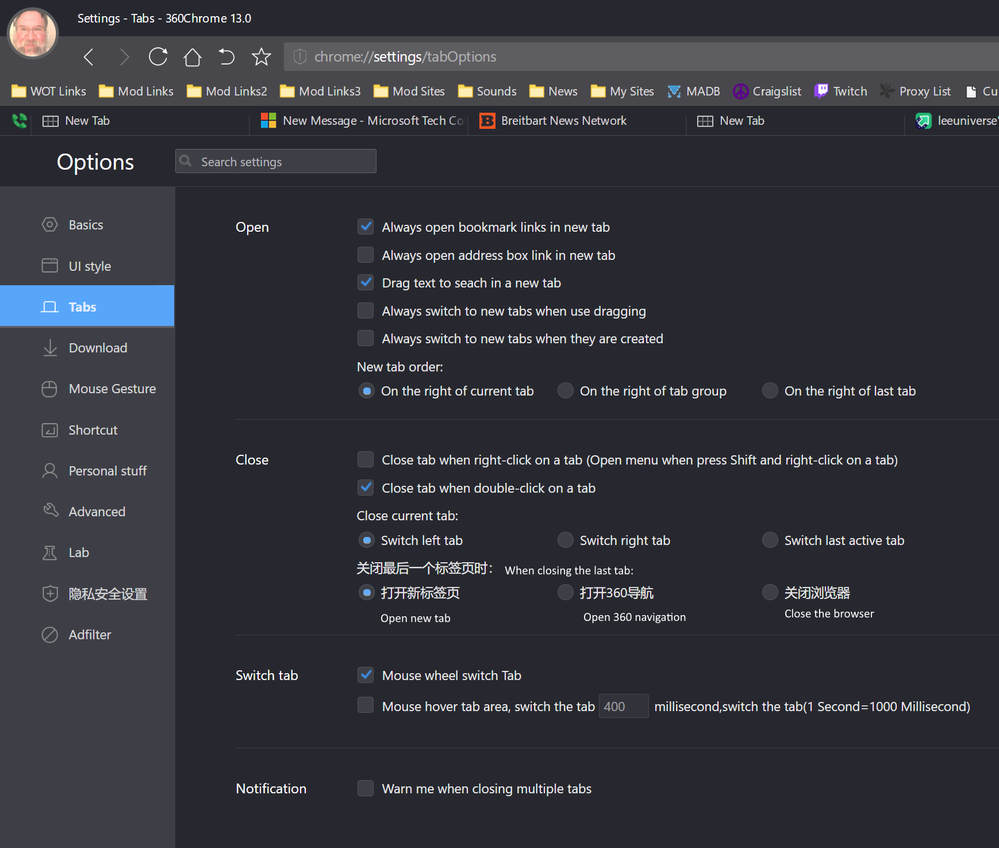Screen dimensions: 999x848
Task: Open the Download settings section
Action: (87, 348)
